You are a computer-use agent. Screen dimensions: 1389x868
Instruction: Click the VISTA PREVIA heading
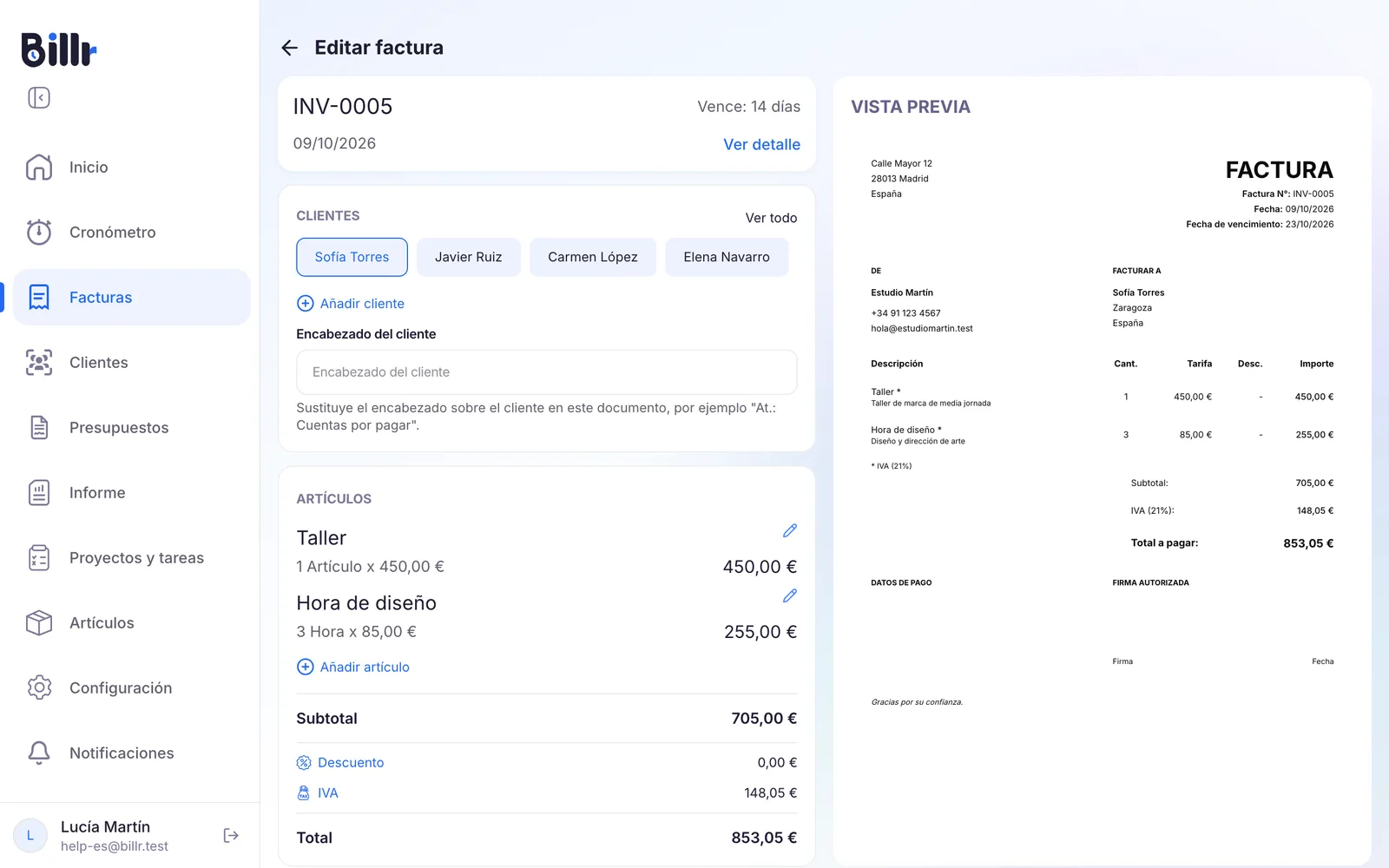(x=911, y=107)
